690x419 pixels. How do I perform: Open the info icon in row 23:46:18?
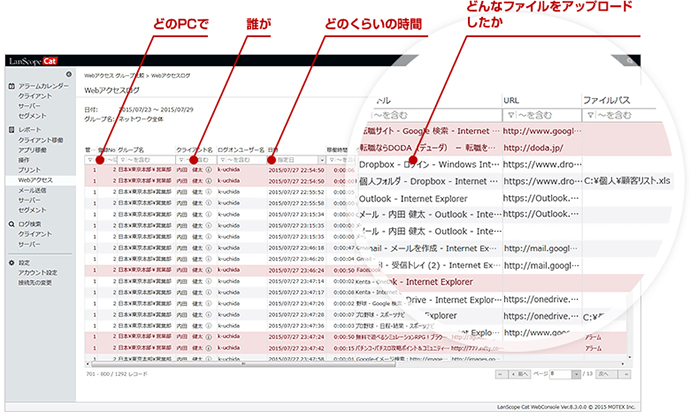click(209, 248)
